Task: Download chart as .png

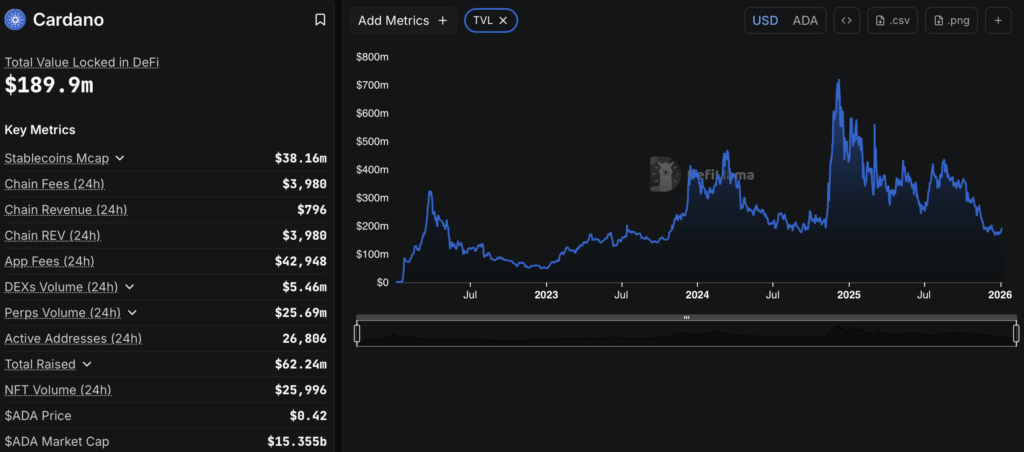Action: [951, 20]
